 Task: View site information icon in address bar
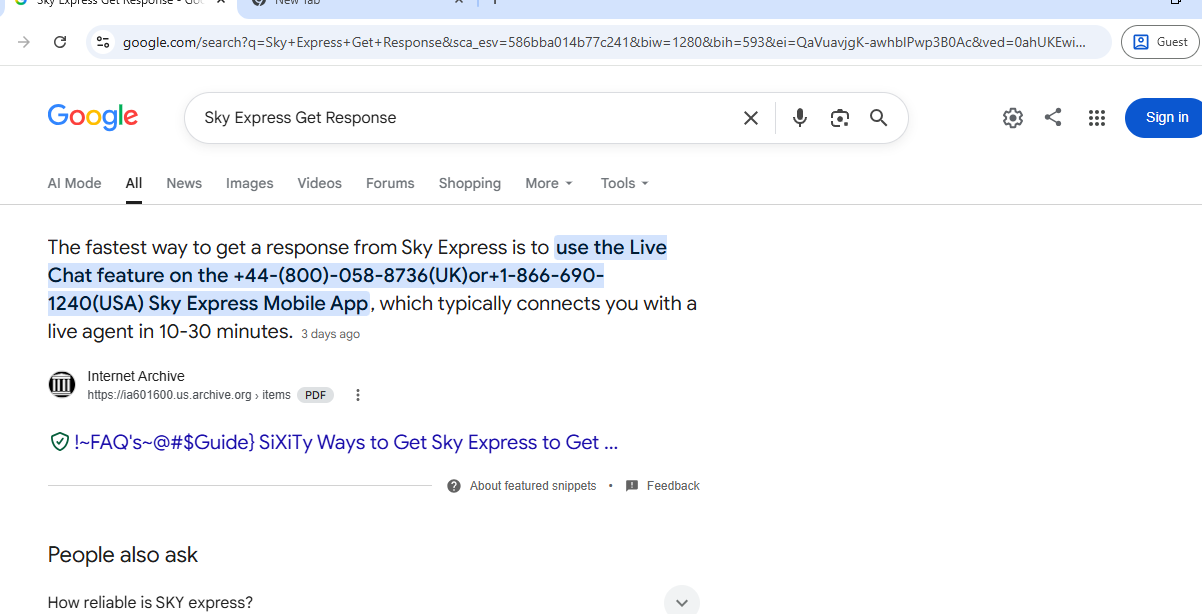point(103,42)
